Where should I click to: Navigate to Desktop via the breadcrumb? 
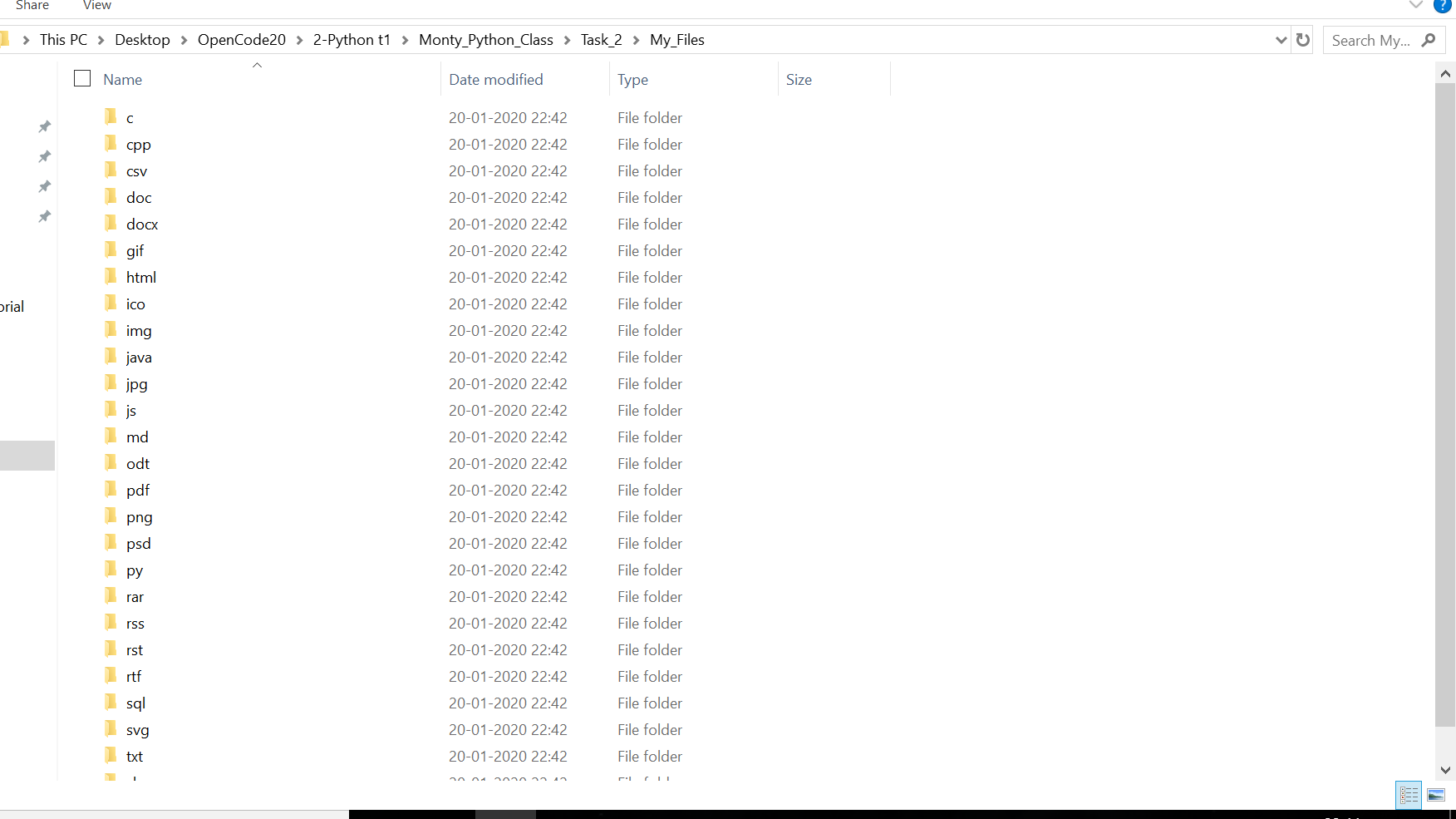point(142,39)
